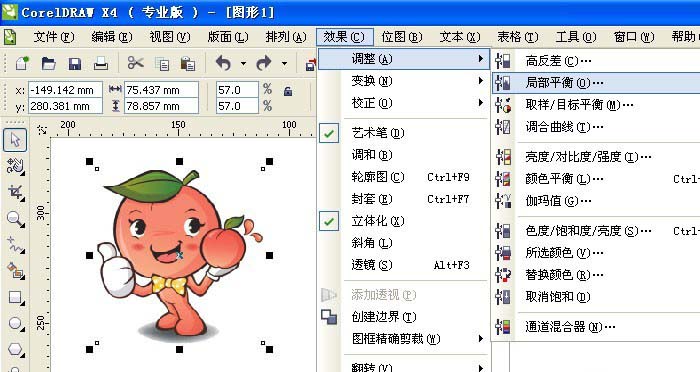Click the object width field 75.437 mm

[x=161, y=90]
